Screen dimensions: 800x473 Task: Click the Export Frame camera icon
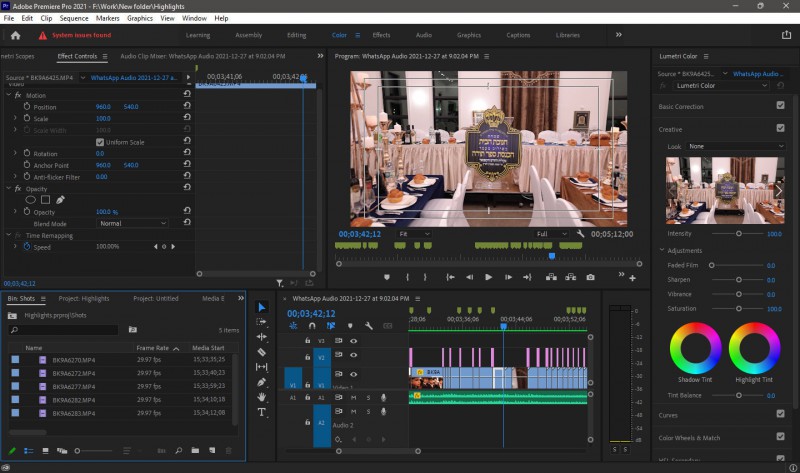pos(591,277)
